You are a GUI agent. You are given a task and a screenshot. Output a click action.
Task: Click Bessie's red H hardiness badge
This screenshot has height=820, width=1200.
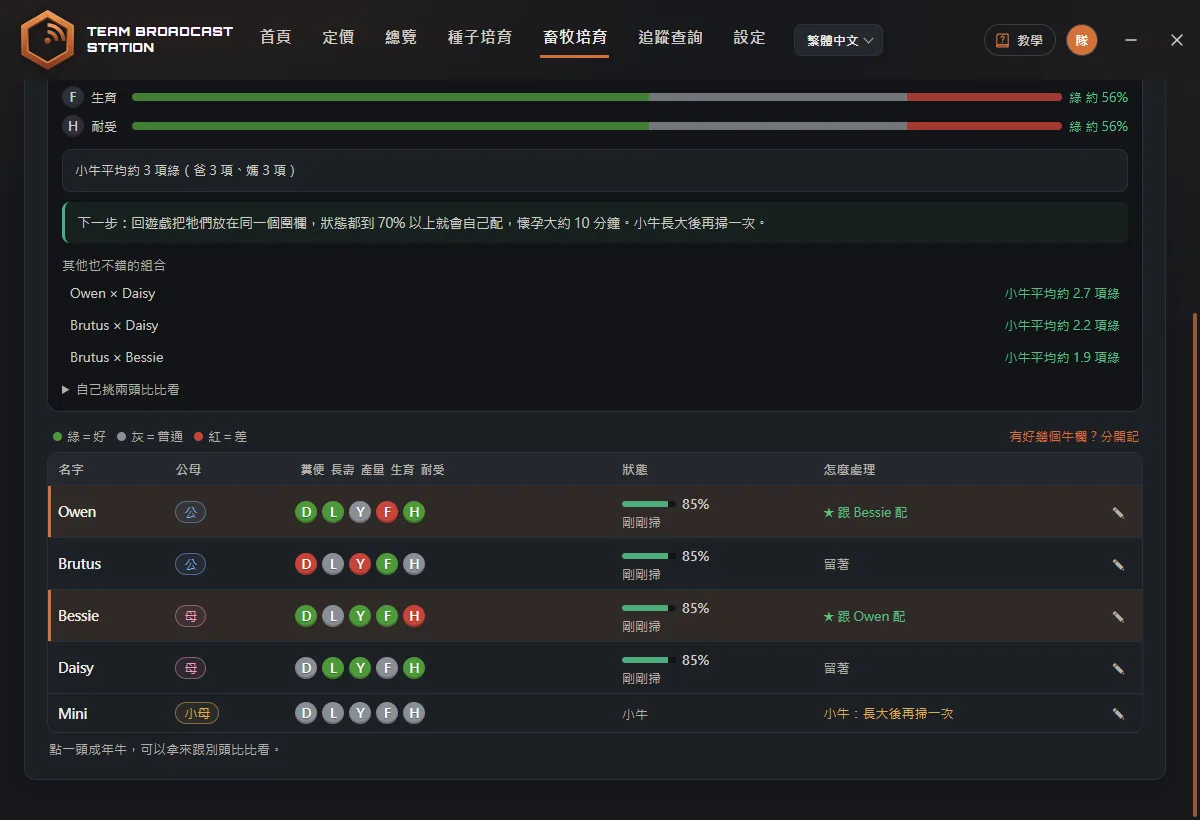414,616
